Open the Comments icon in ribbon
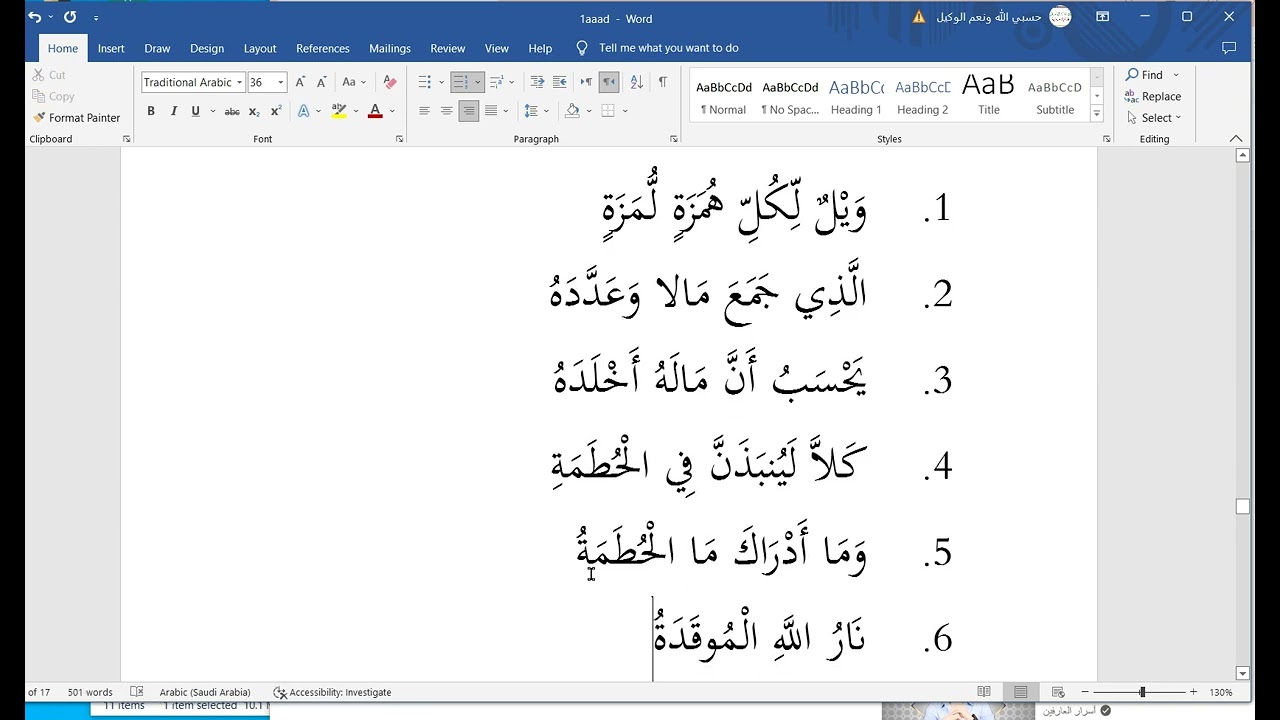This screenshot has height=720, width=1280. tap(1229, 48)
